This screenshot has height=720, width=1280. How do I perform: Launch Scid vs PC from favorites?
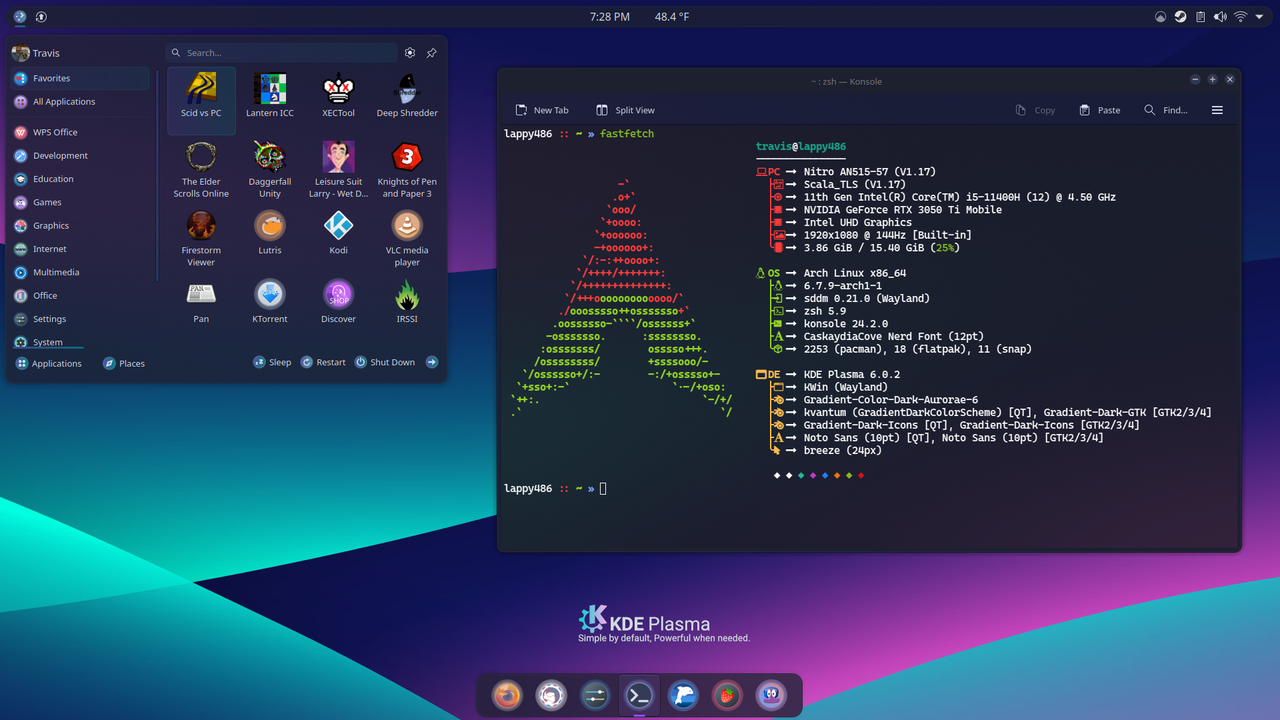click(x=201, y=100)
